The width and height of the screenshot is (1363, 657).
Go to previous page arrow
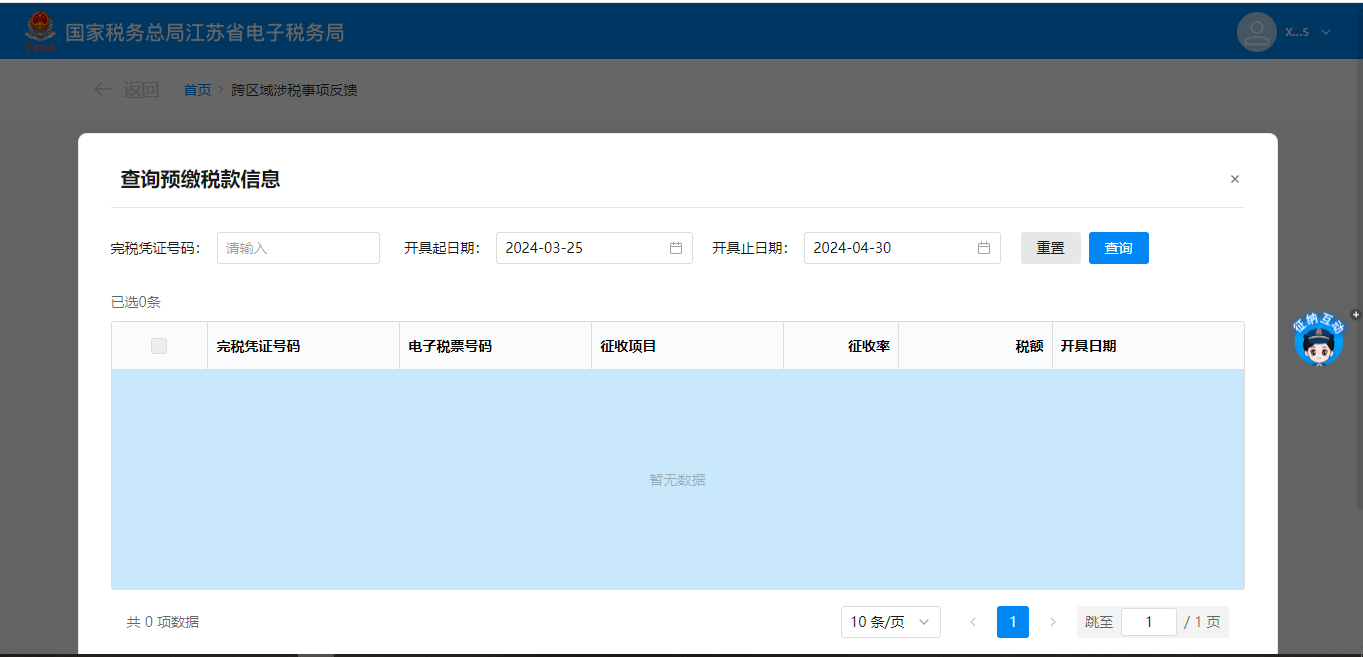click(973, 622)
